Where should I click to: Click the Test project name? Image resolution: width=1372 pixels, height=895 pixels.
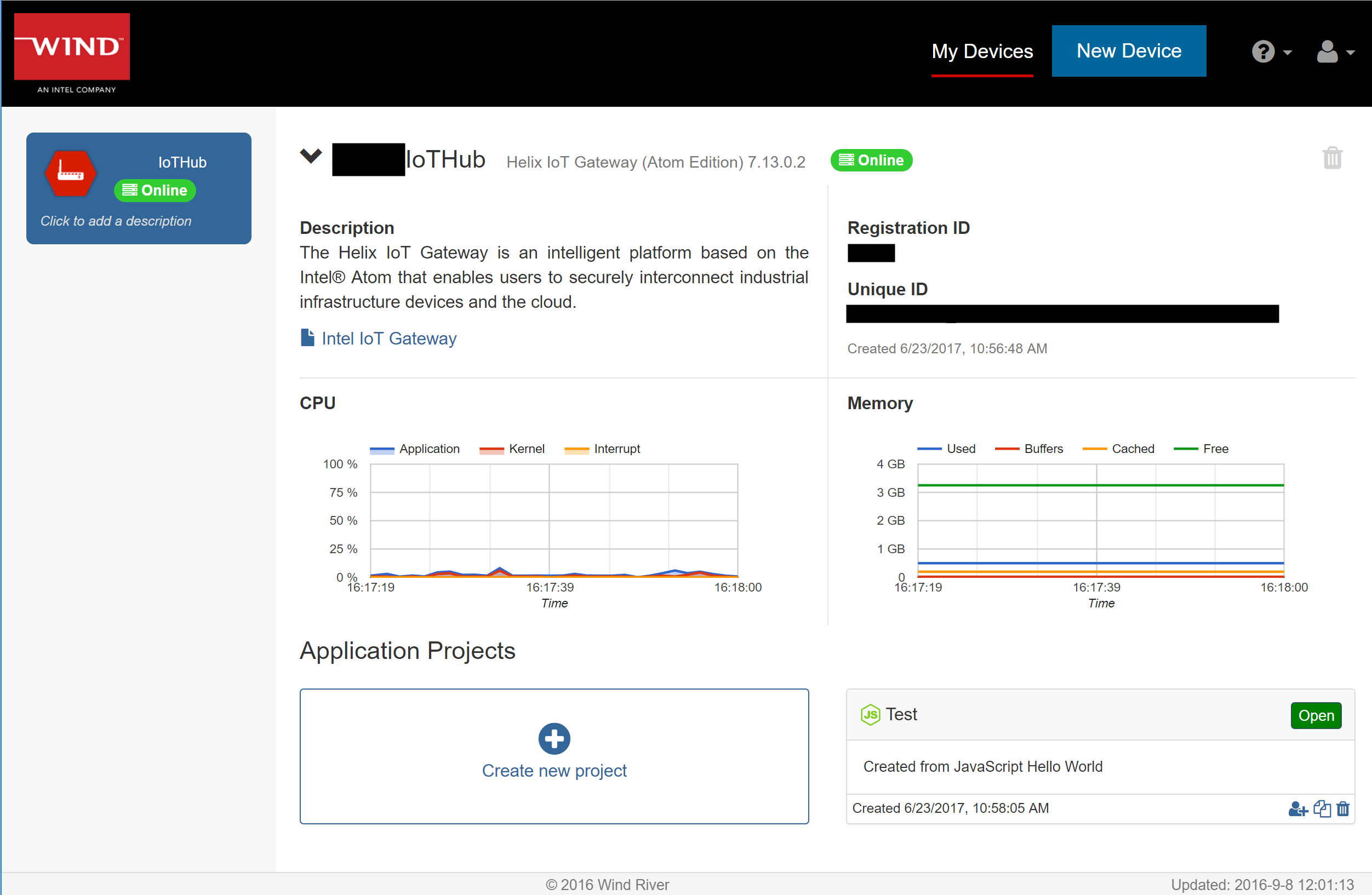click(x=901, y=715)
